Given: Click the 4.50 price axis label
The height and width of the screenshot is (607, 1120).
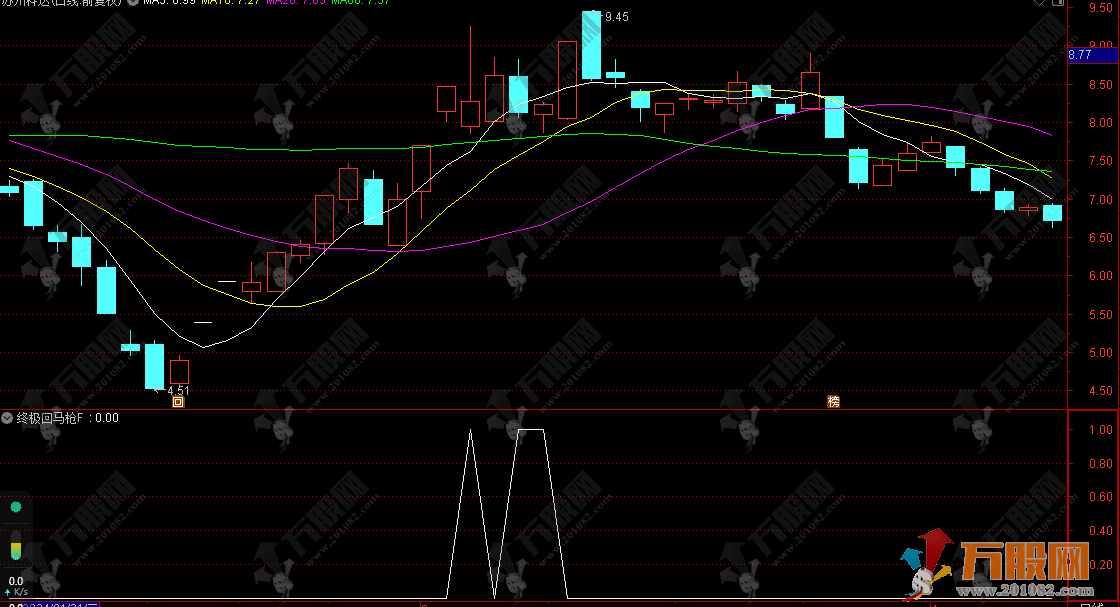Looking at the screenshot, I should point(1101,391).
